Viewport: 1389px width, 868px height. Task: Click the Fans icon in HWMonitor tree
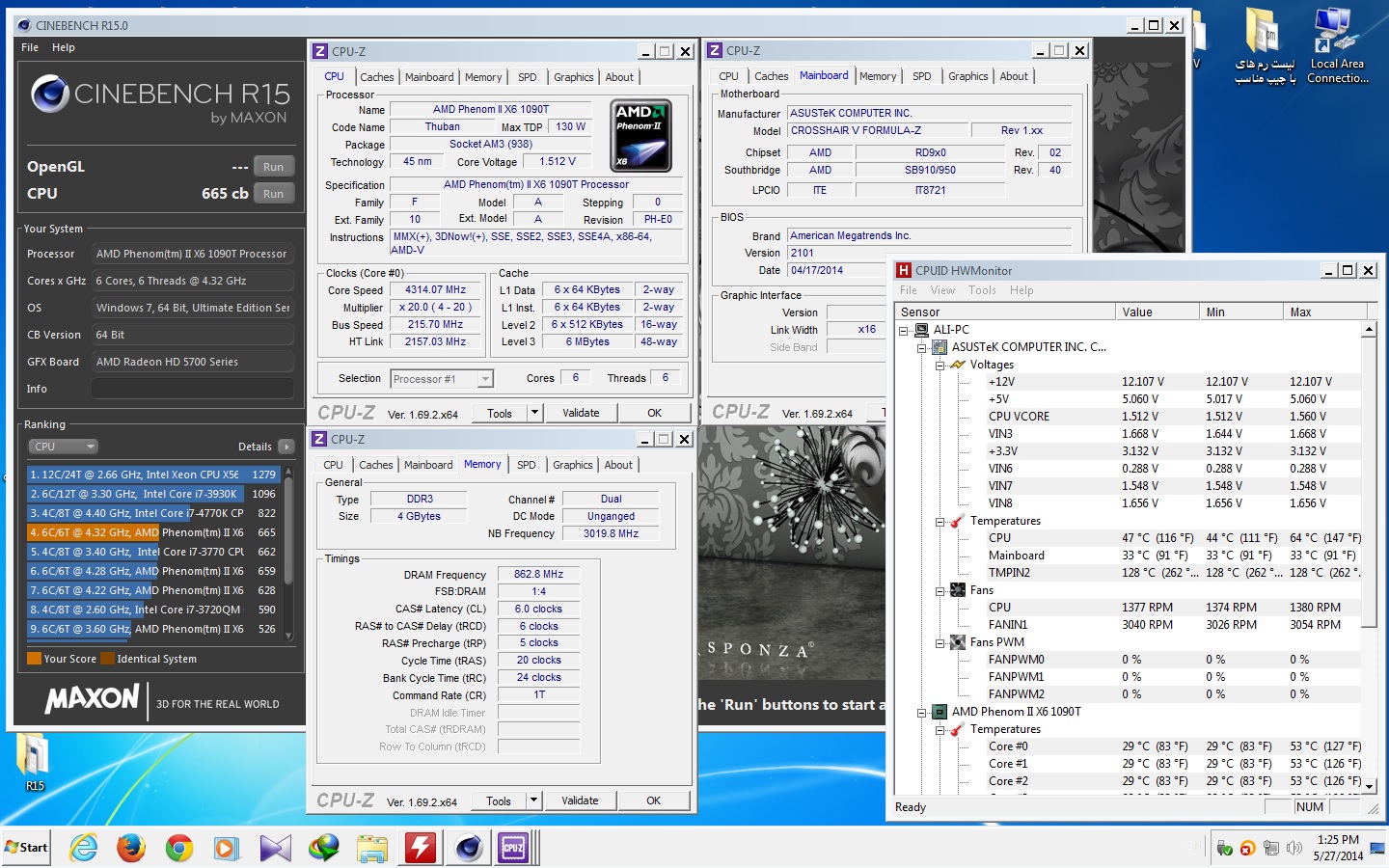tap(958, 590)
